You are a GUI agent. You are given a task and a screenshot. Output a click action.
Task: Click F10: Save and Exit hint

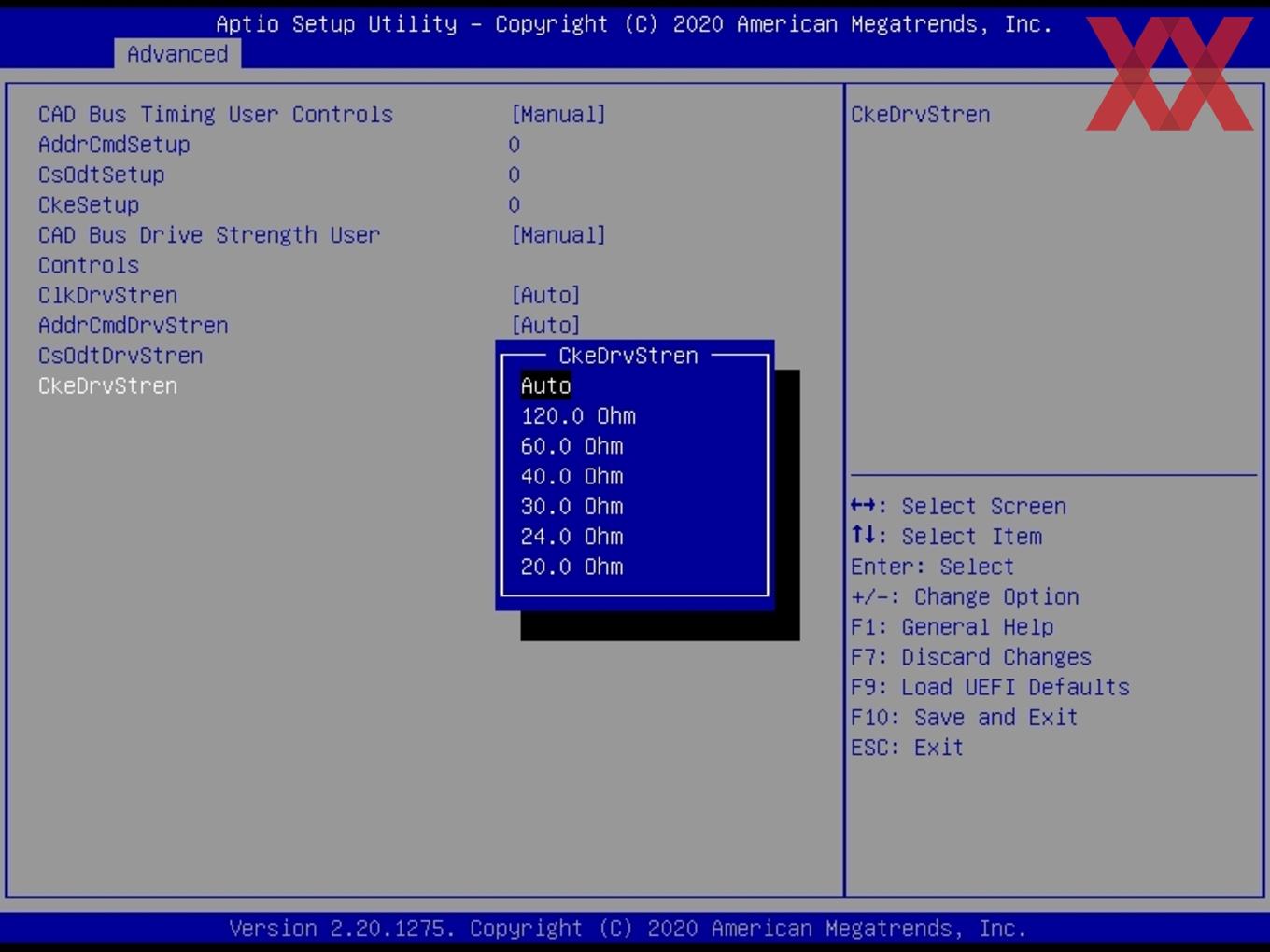click(x=965, y=717)
